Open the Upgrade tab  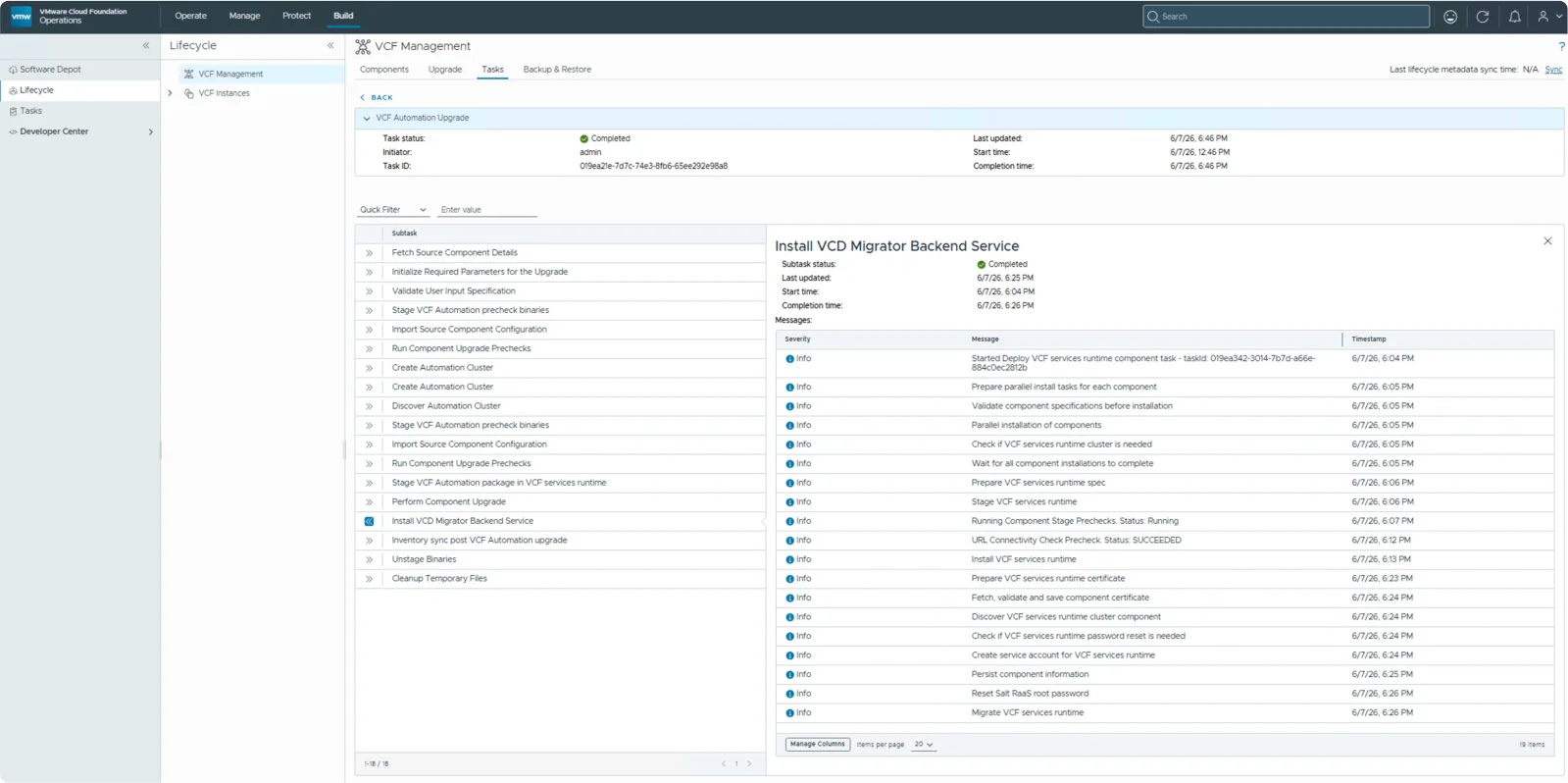(x=445, y=70)
